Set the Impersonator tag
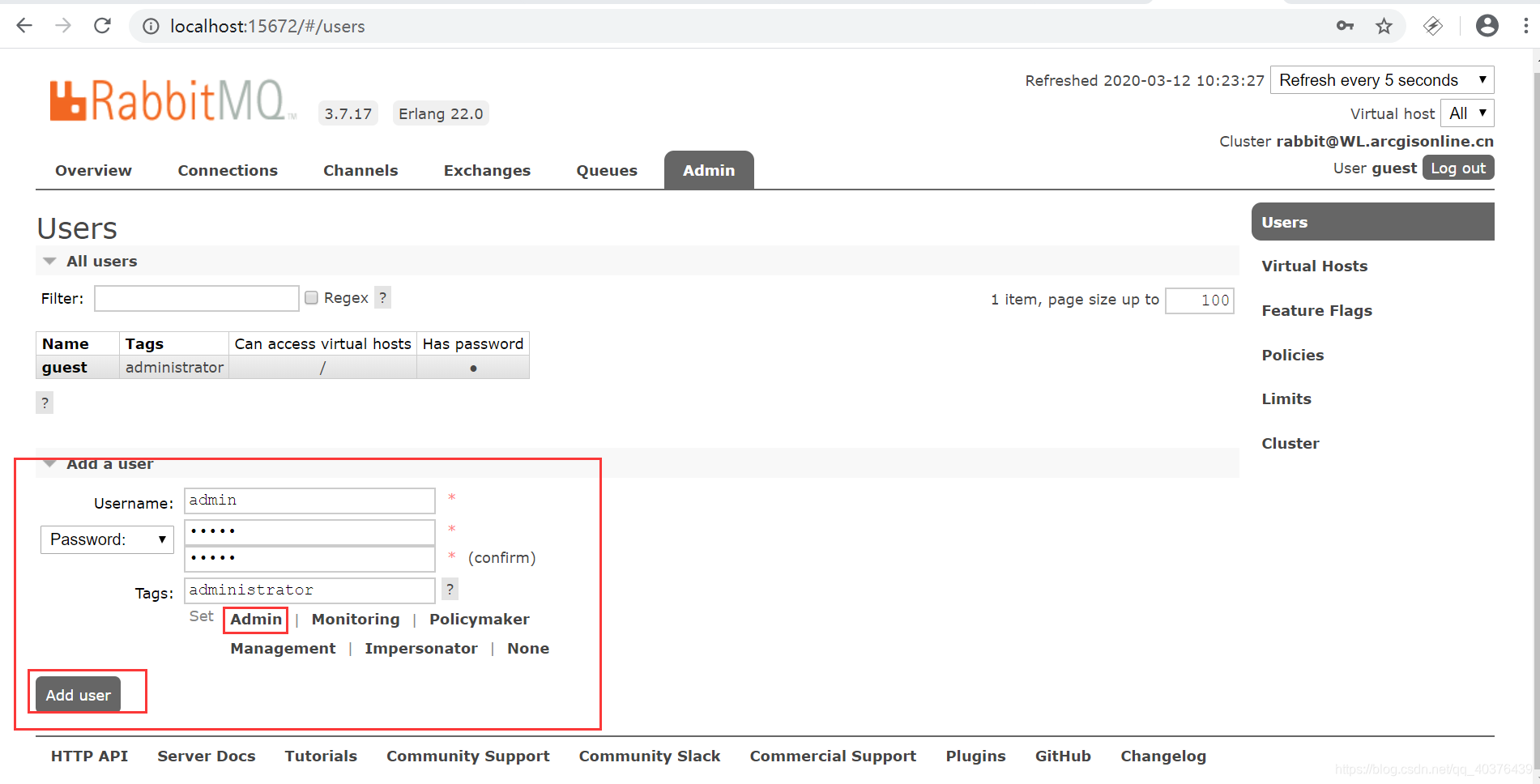This screenshot has width=1540, height=784. coord(421,648)
